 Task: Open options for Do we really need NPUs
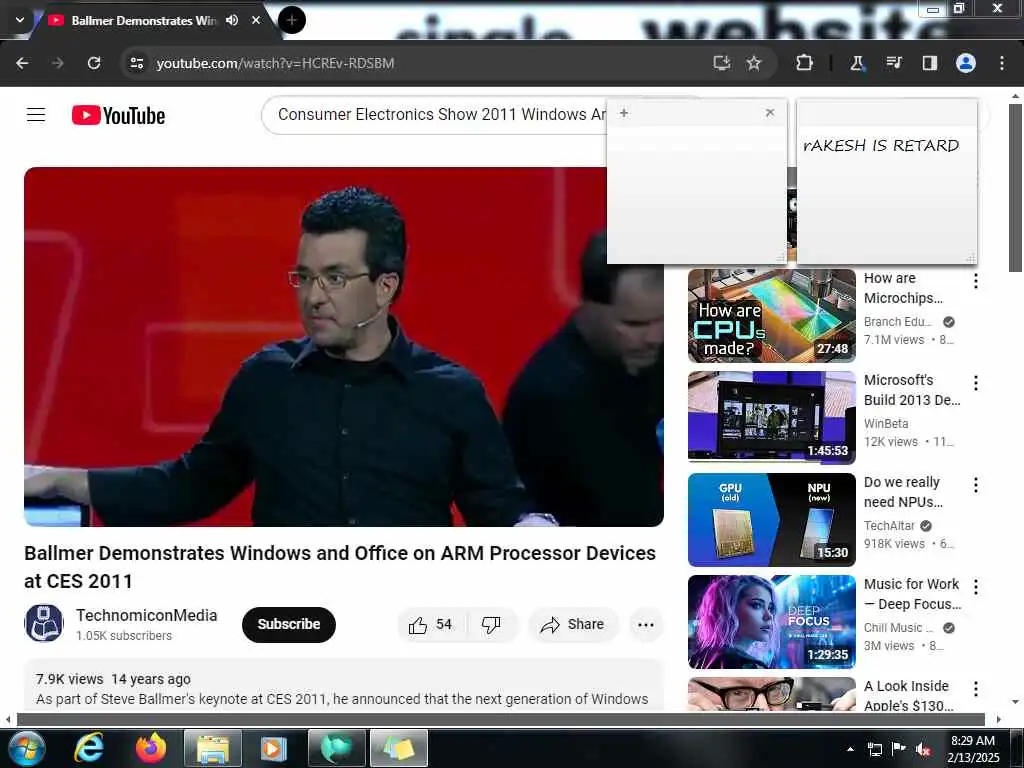[976, 485]
